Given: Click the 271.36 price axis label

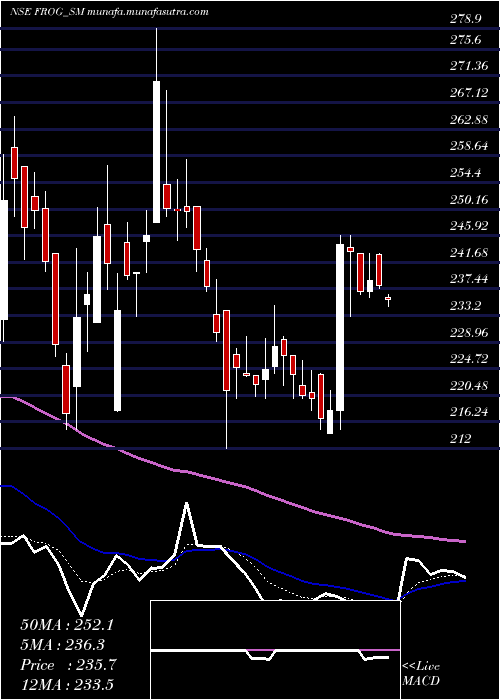Looking at the screenshot, I should pyautogui.click(x=467, y=66).
